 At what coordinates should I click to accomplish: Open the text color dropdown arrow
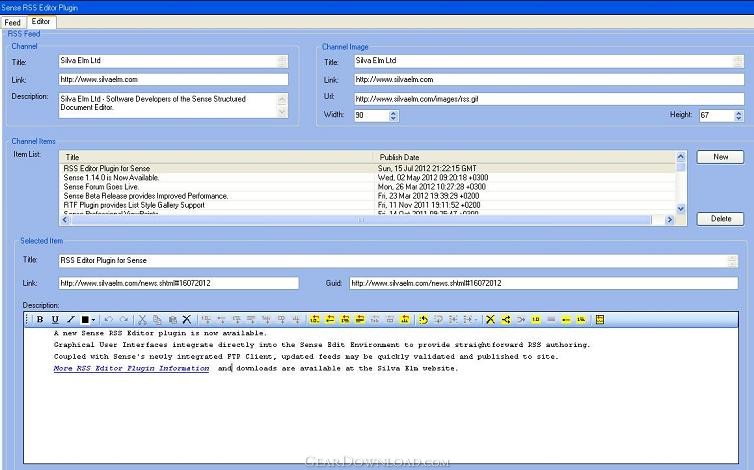tap(93, 320)
